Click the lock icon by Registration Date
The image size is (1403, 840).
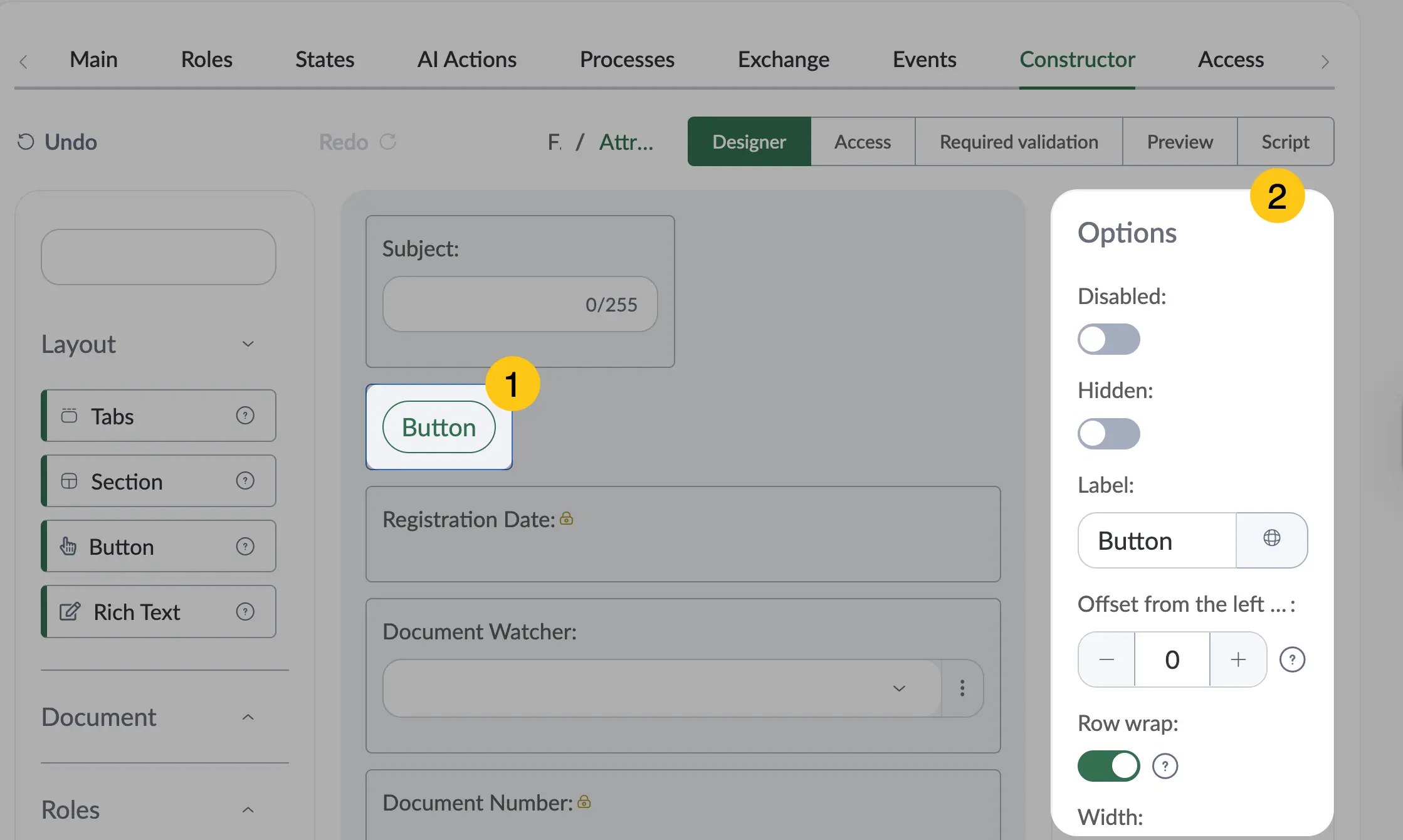pyautogui.click(x=567, y=518)
